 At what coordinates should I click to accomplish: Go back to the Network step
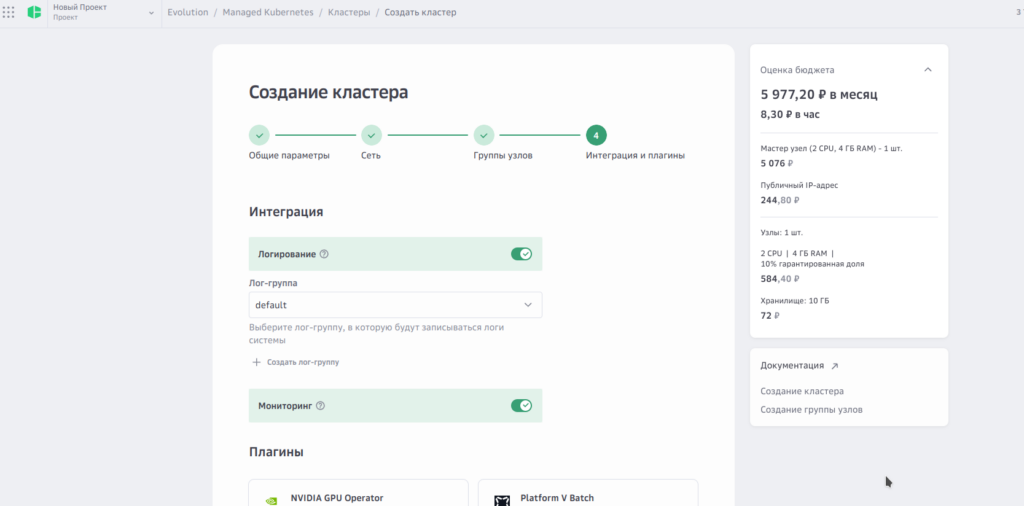click(x=371, y=135)
